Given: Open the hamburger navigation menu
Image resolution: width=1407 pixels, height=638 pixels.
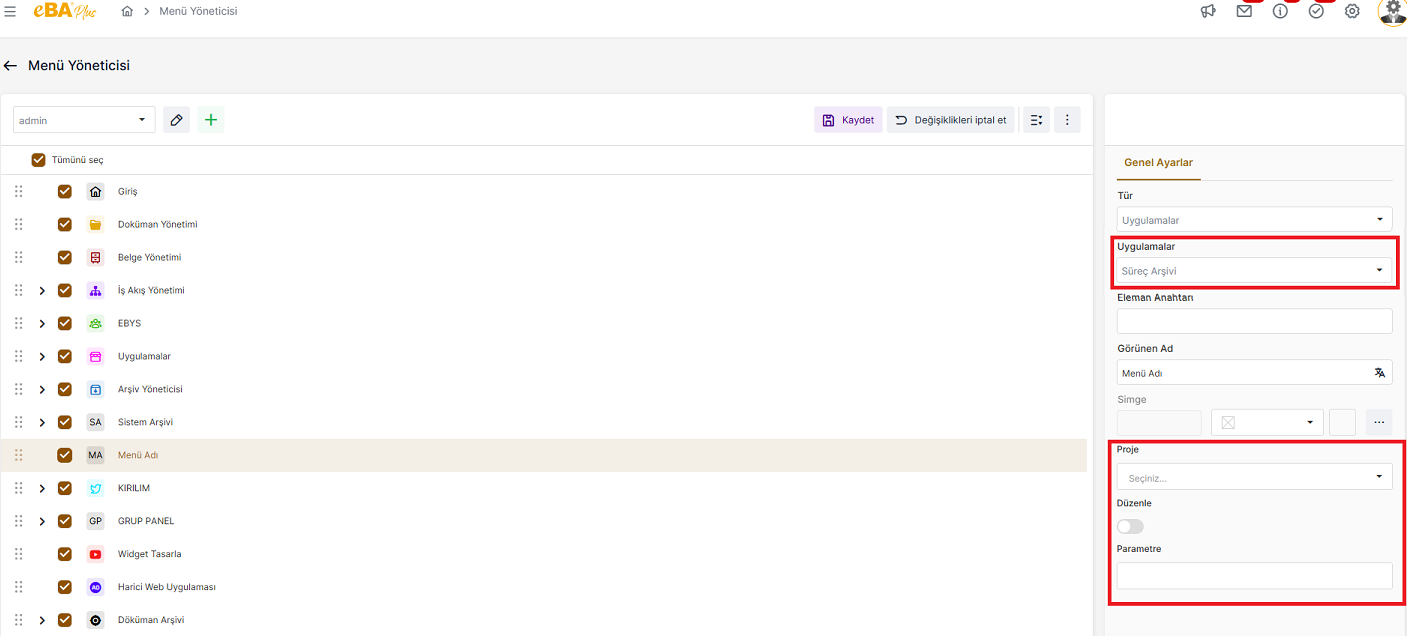Looking at the screenshot, I should click(x=10, y=11).
